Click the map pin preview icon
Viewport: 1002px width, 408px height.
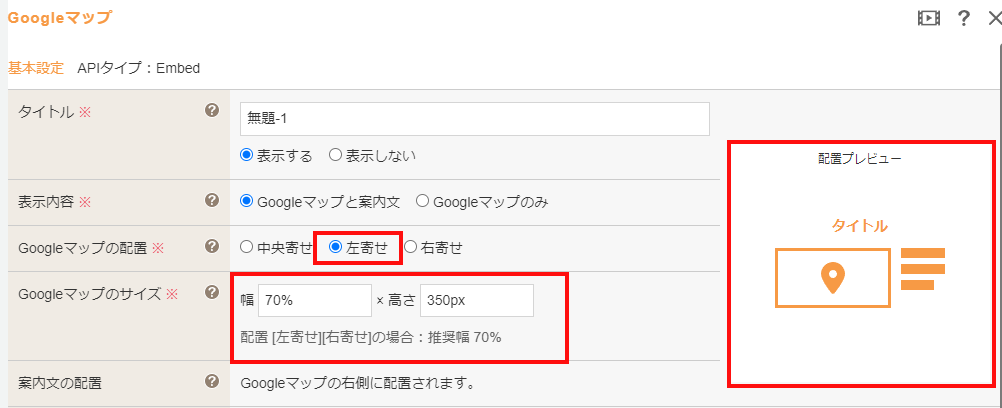click(832, 278)
